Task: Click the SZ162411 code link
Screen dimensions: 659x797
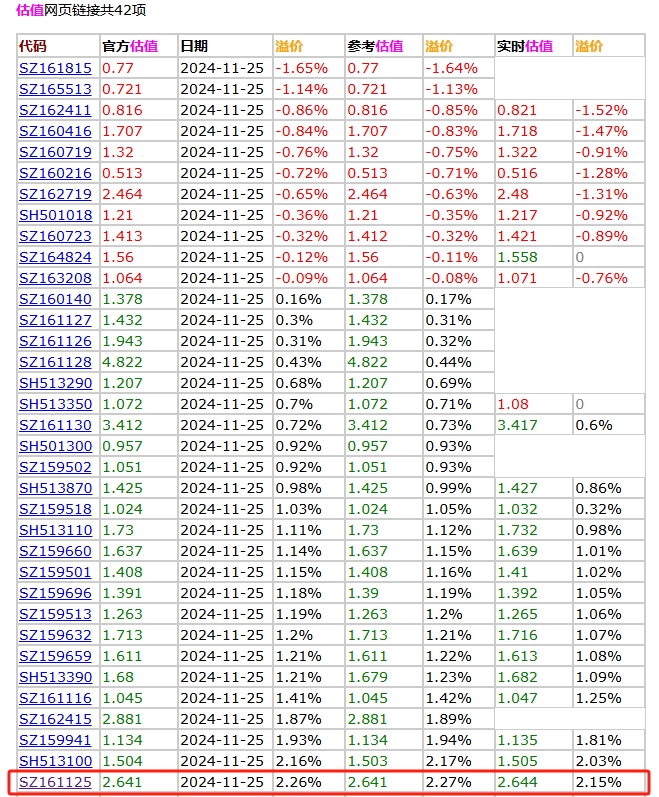Action: [55, 110]
